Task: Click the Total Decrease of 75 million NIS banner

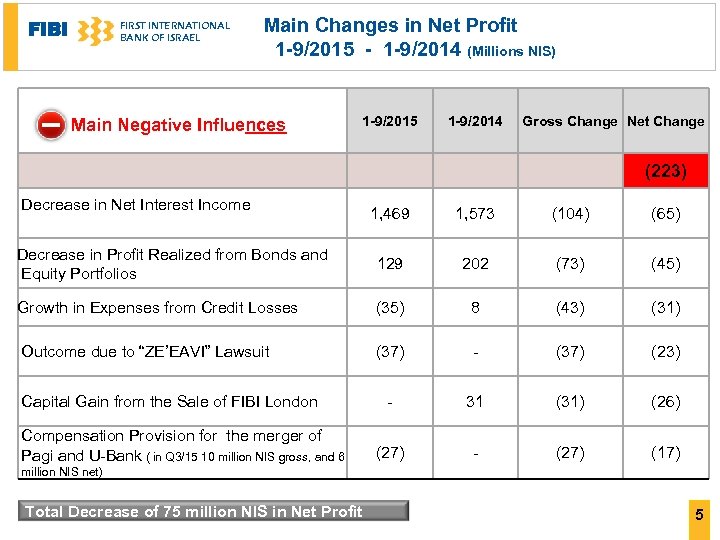Action: 213,511
